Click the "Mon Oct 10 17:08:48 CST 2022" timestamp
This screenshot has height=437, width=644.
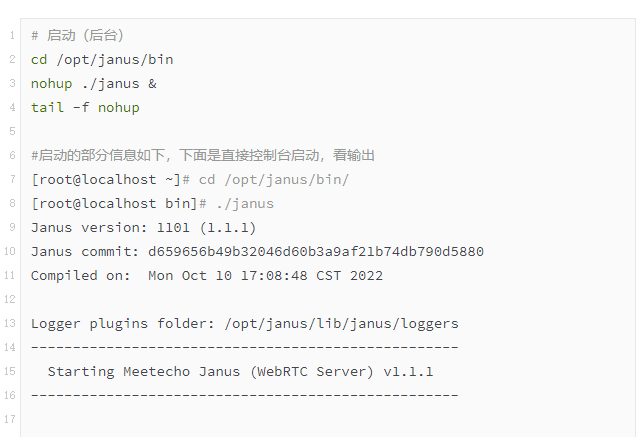265,276
